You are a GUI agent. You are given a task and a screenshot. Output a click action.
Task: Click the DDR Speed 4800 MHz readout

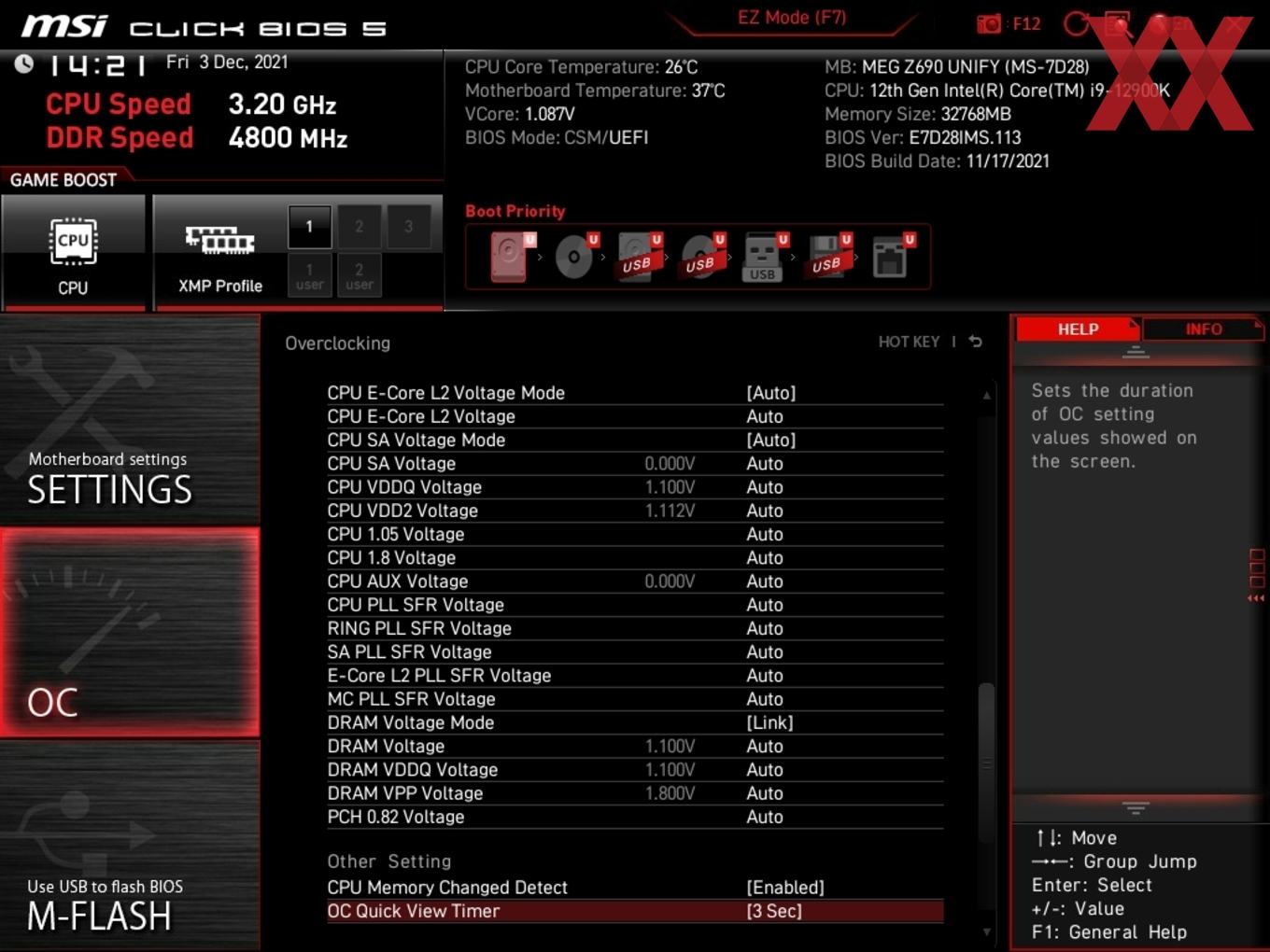pos(197,138)
